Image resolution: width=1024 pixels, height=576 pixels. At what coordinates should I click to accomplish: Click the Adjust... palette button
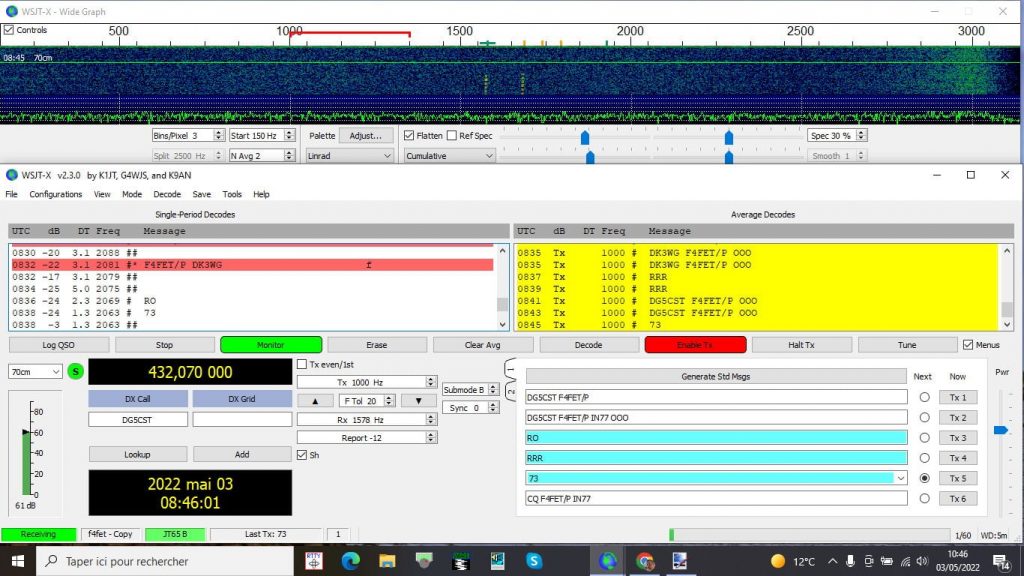(366, 136)
